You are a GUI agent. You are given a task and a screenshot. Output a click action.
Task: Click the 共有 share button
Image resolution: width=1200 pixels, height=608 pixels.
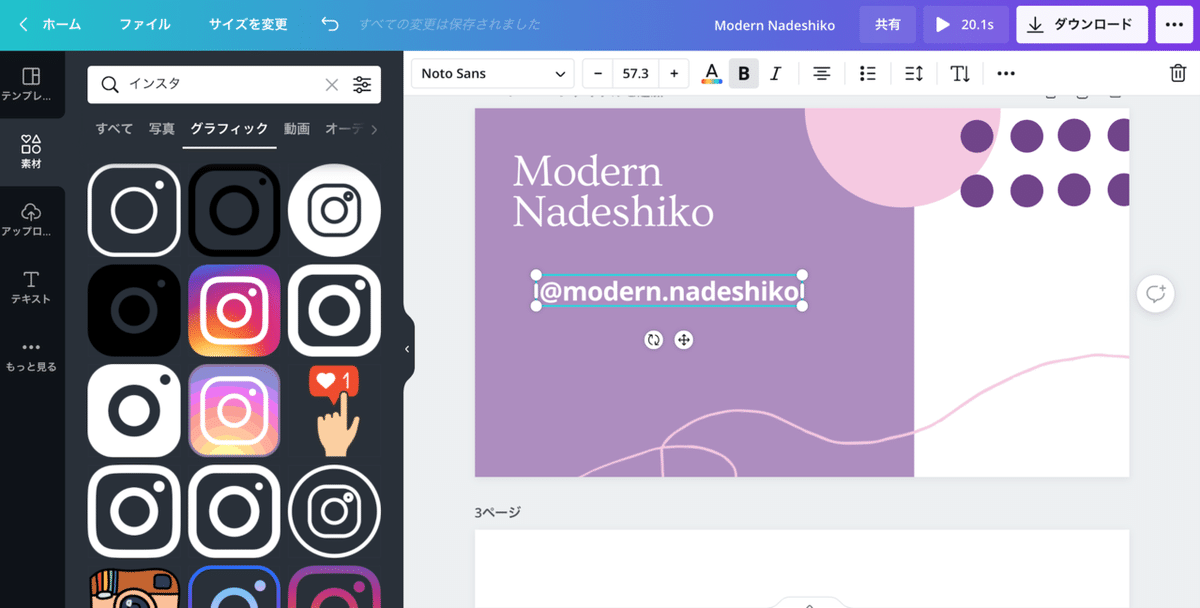coord(887,25)
